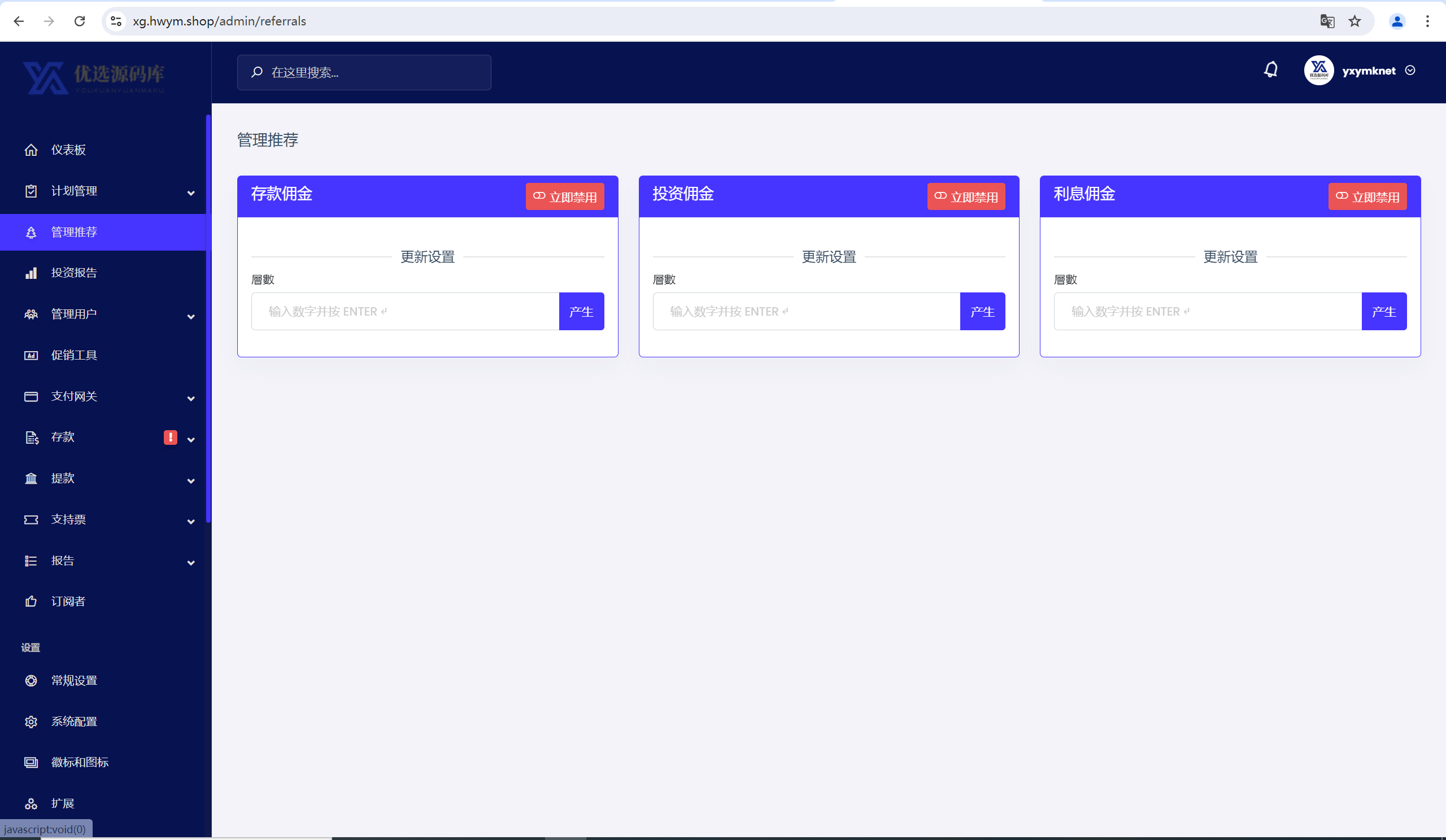This screenshot has width=1446, height=840.
Task: Expand the 提款 submenu chevron
Action: pyautogui.click(x=191, y=481)
